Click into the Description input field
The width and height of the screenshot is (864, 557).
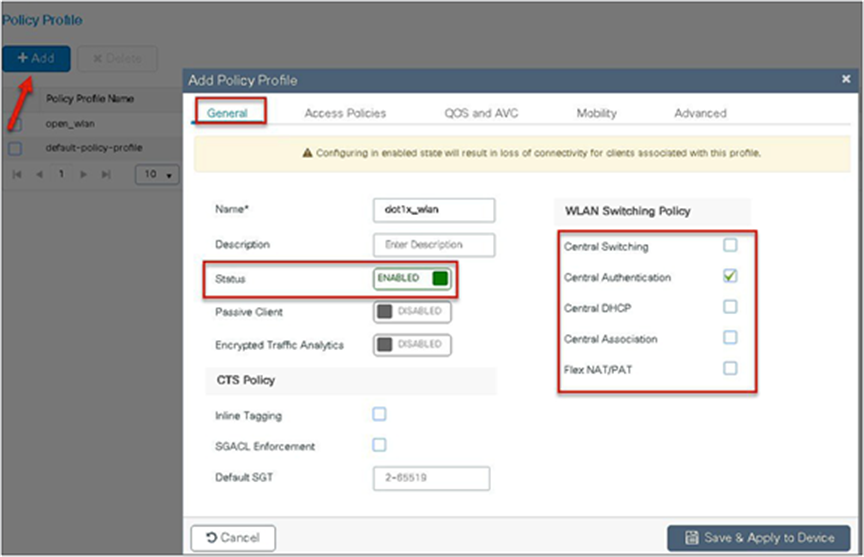click(x=434, y=245)
